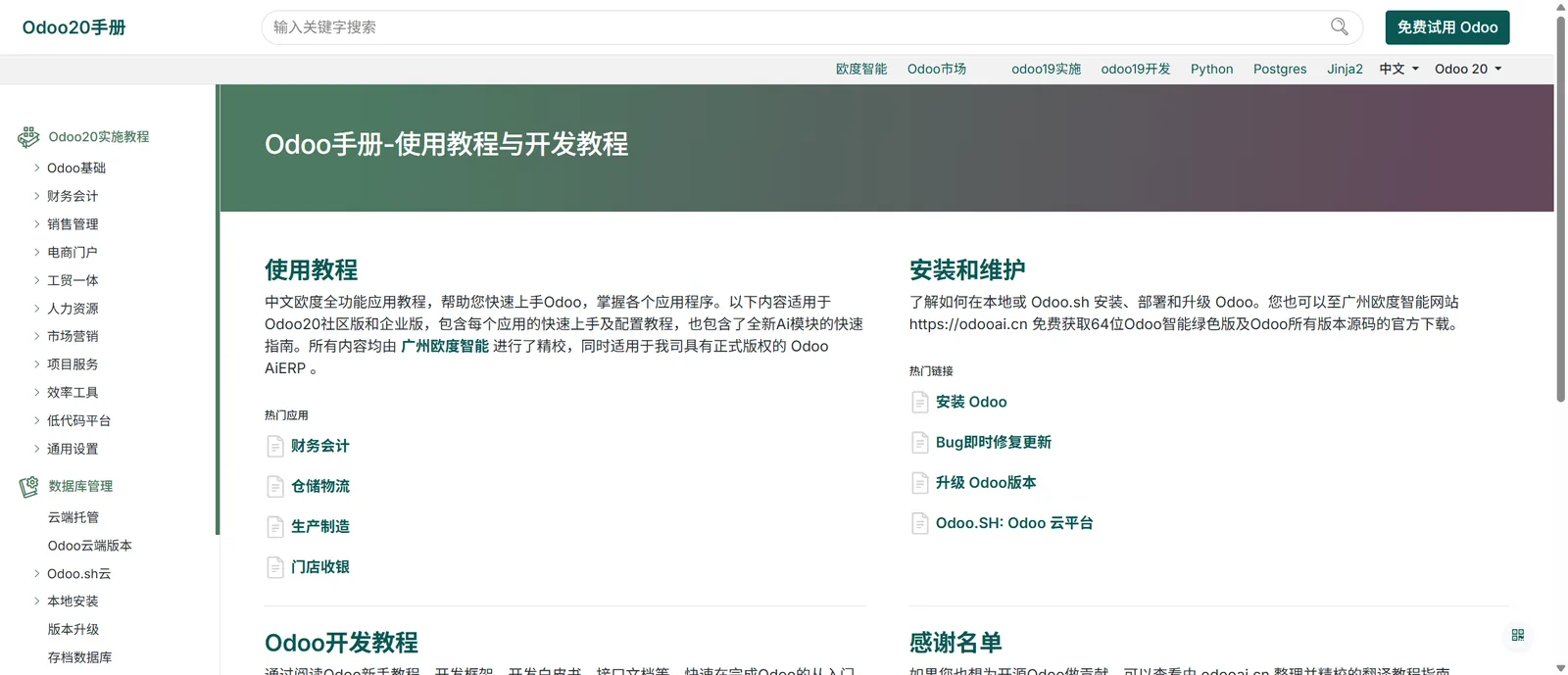Open the 中文 language dropdown
The image size is (1568, 675).
tap(1398, 69)
